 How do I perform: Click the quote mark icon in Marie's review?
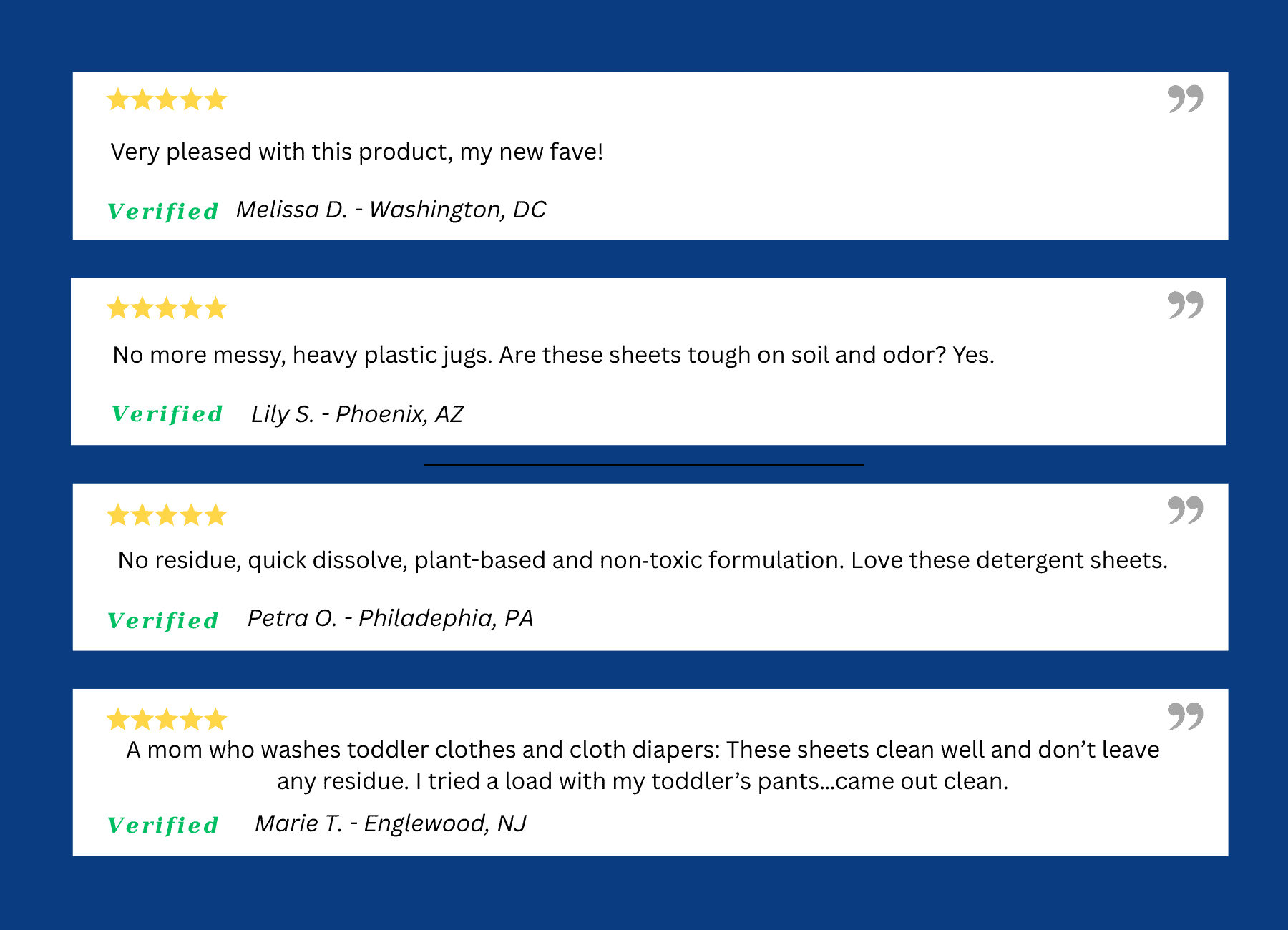pyautogui.click(x=1185, y=715)
